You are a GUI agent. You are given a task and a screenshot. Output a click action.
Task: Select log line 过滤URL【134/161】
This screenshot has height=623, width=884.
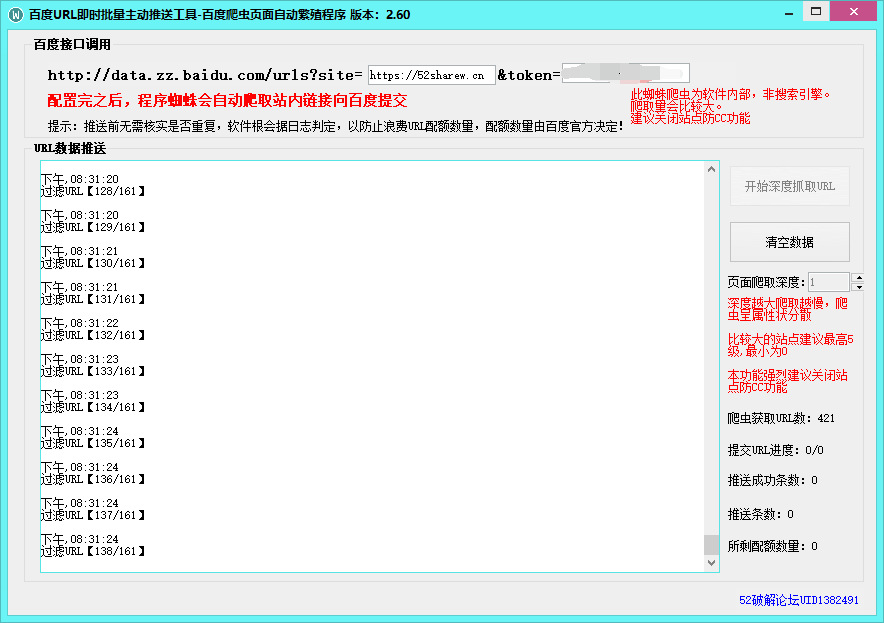(93, 407)
